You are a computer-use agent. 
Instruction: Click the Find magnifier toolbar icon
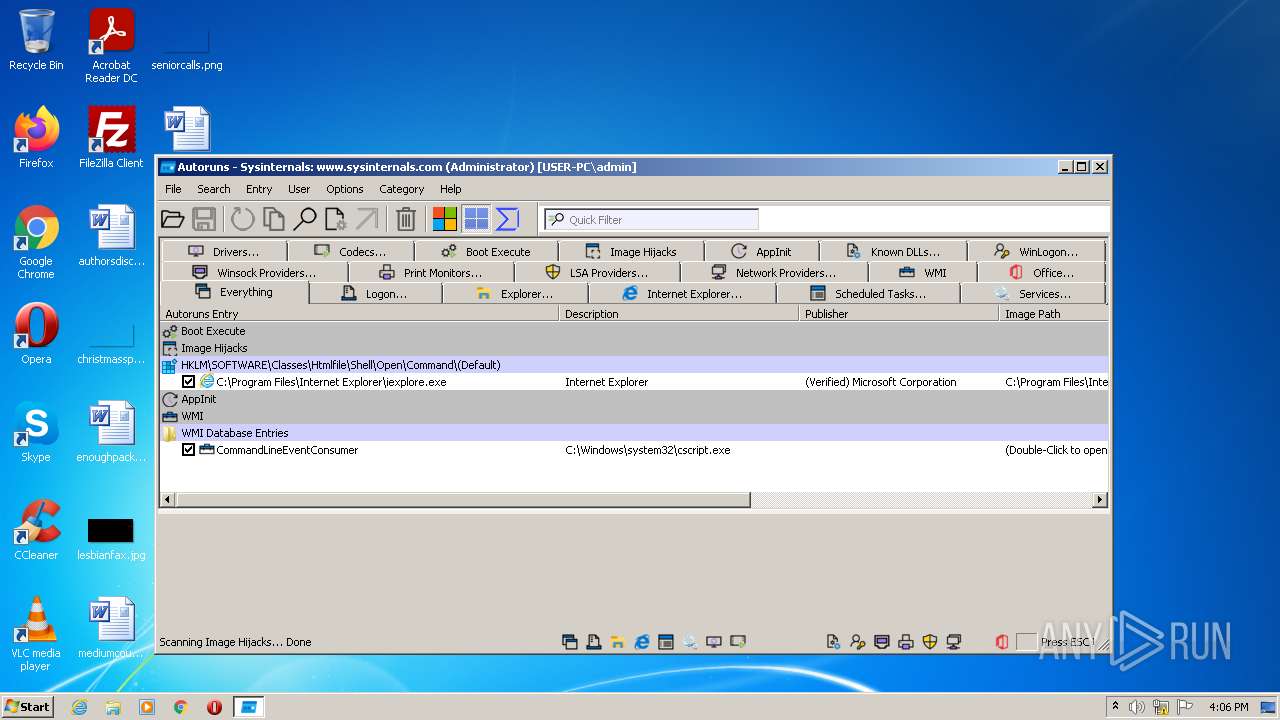click(x=304, y=219)
